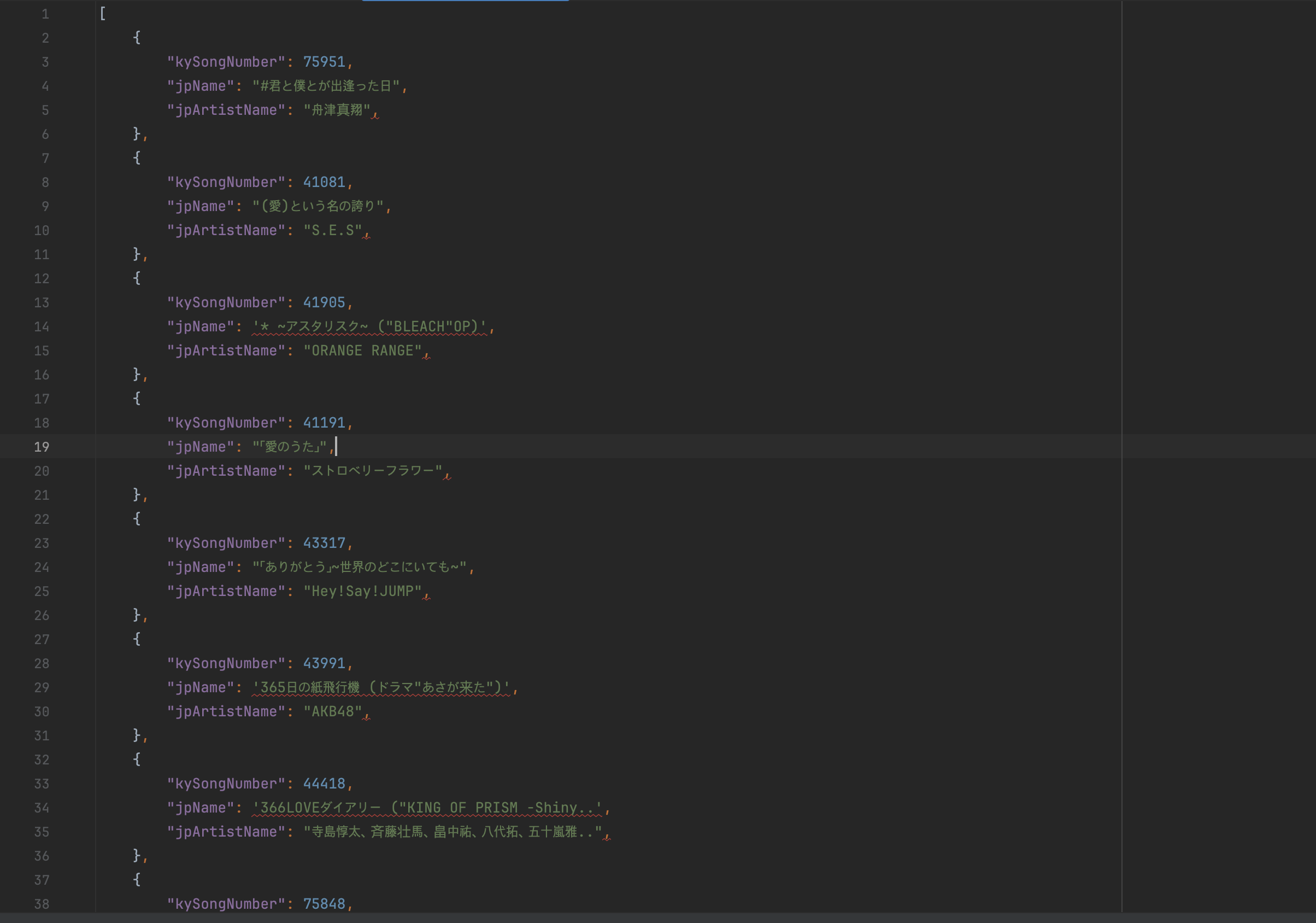
Task: Click the underlined string starting '366LOVEダイアリー
Action: pos(427,808)
